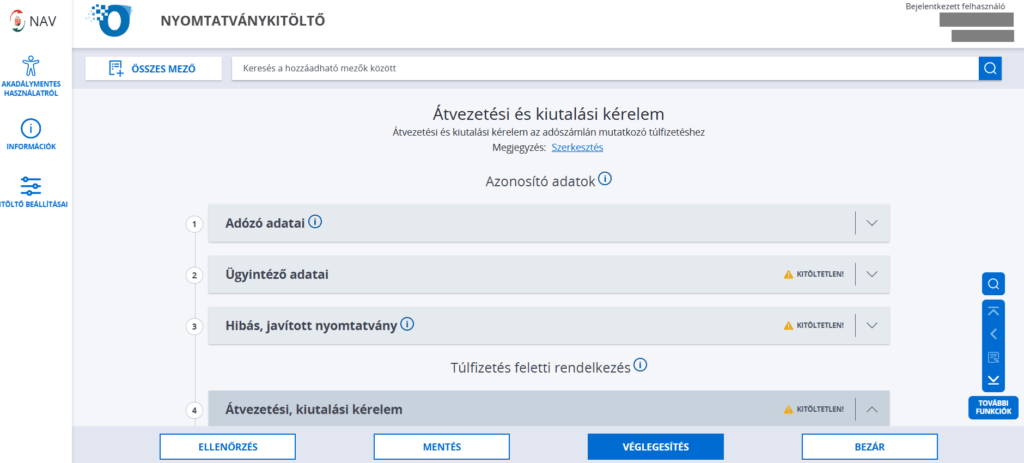1024x463 pixels.
Task: Click the floating panel search icon
Action: click(x=993, y=283)
